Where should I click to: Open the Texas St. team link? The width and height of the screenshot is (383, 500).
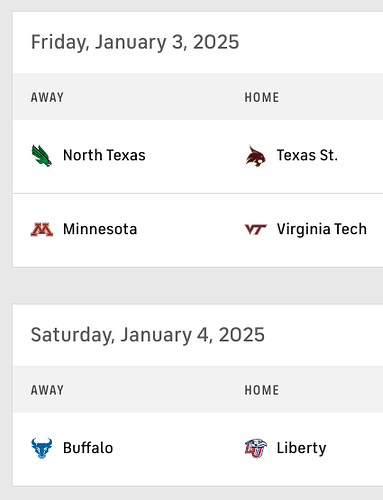[307, 155]
